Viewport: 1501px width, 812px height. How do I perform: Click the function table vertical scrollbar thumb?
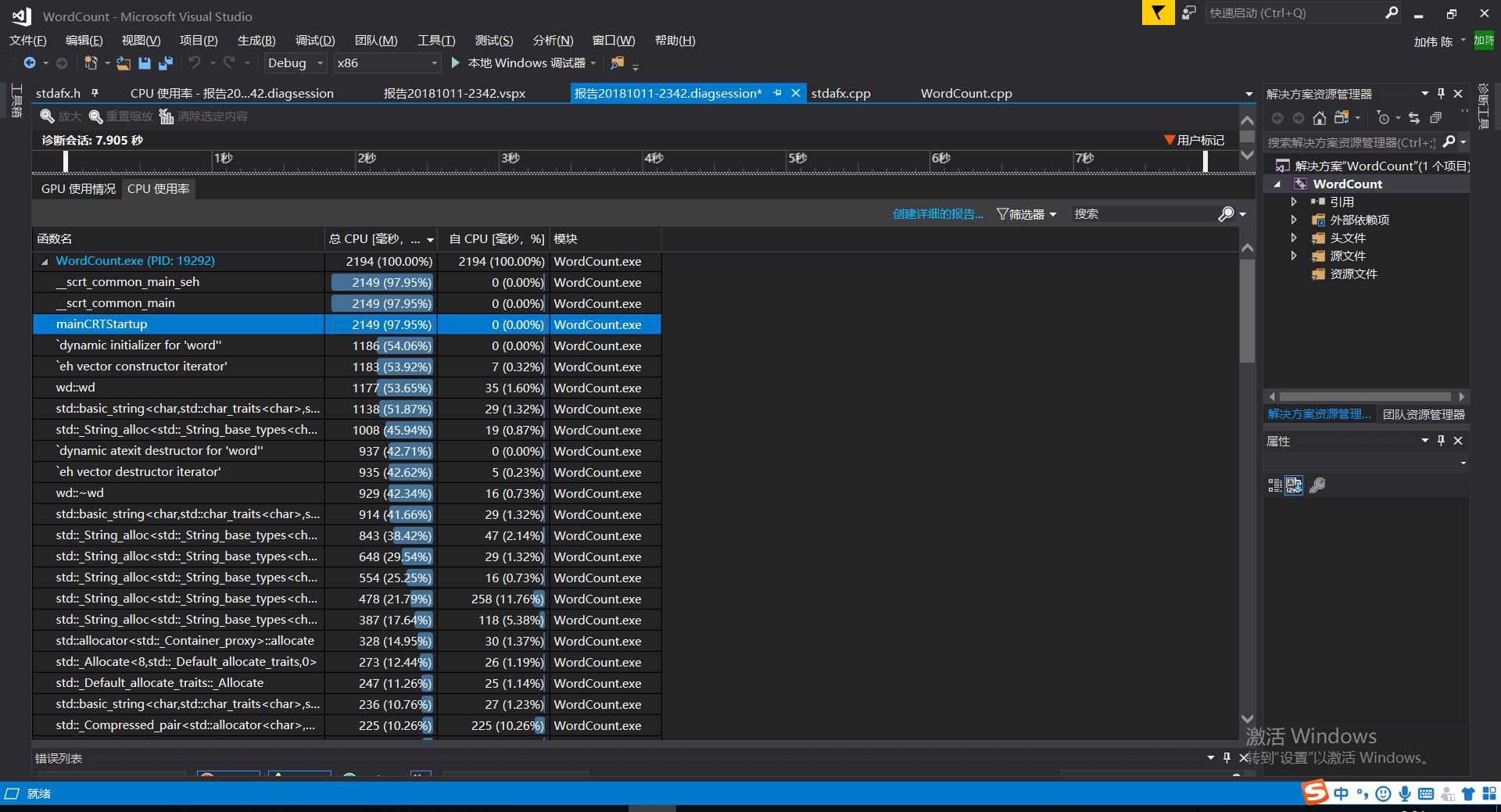point(1247,311)
